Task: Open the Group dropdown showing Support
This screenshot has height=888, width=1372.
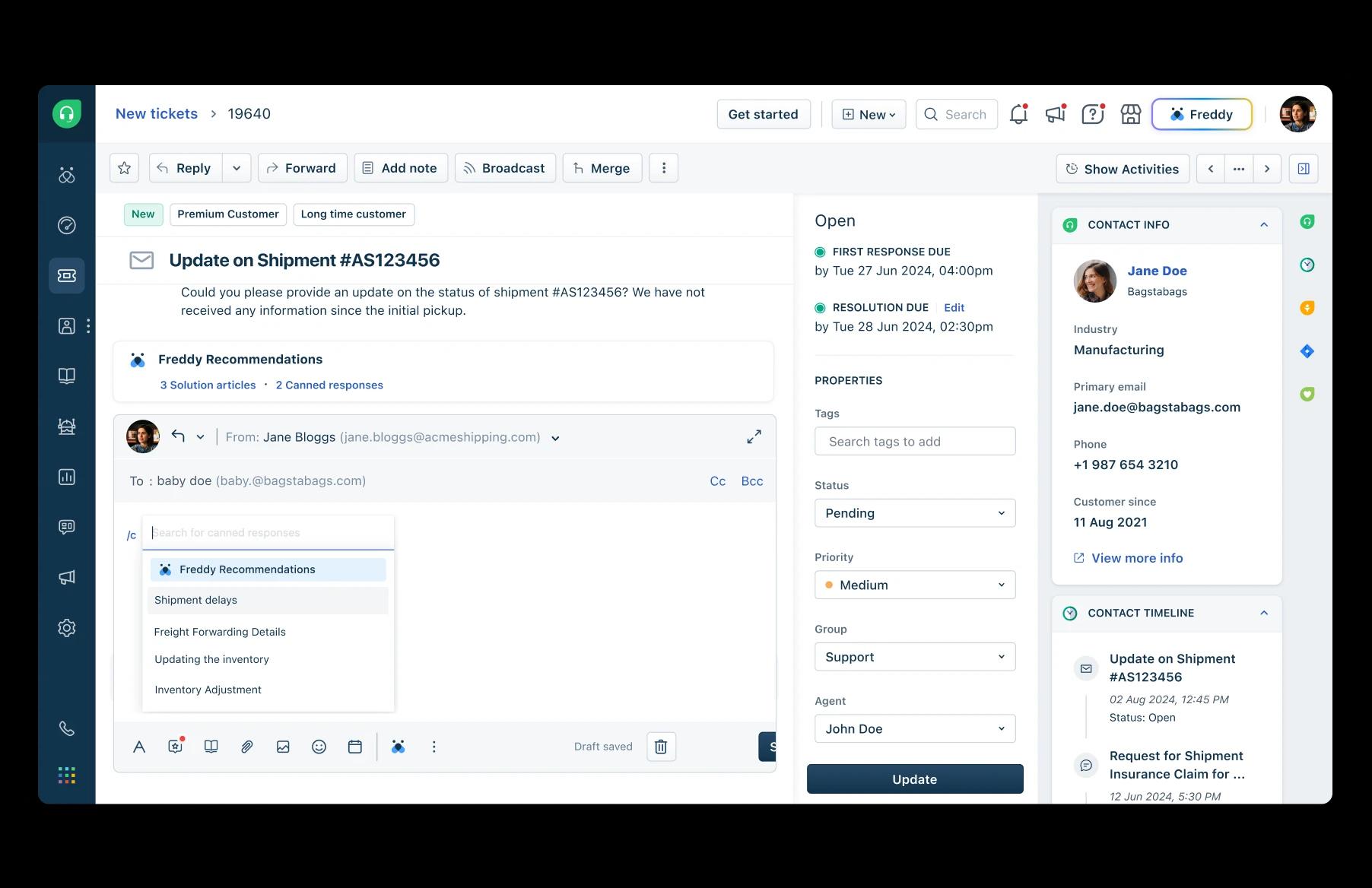Action: click(915, 657)
